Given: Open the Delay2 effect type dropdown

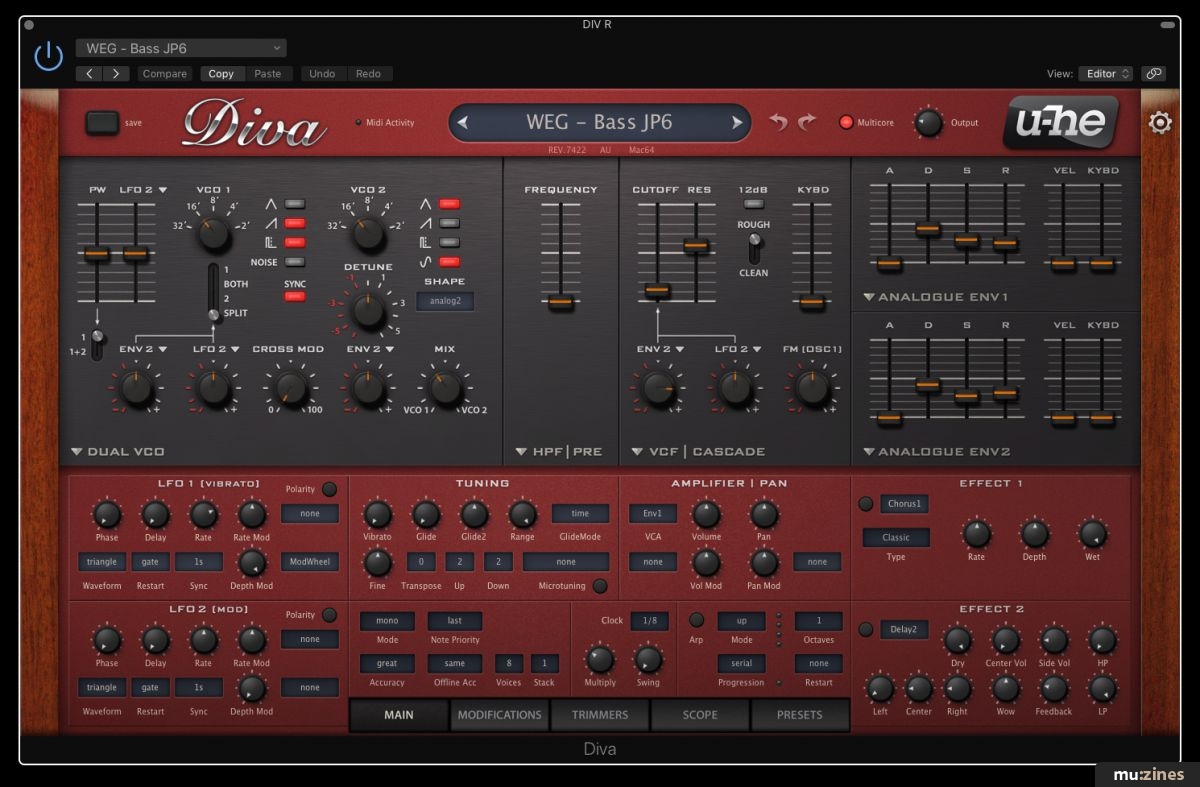Looking at the screenshot, I should click(904, 630).
